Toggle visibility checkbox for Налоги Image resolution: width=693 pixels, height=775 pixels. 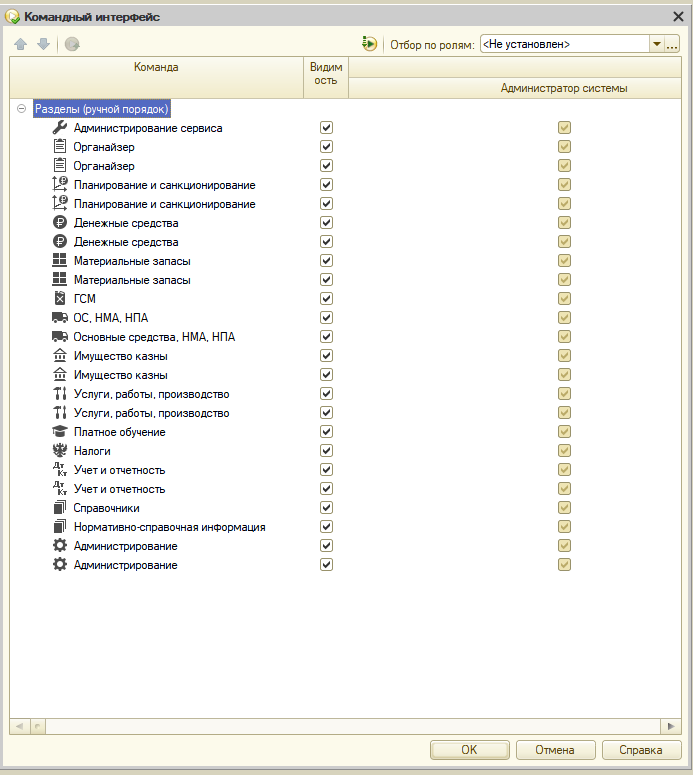click(x=326, y=451)
